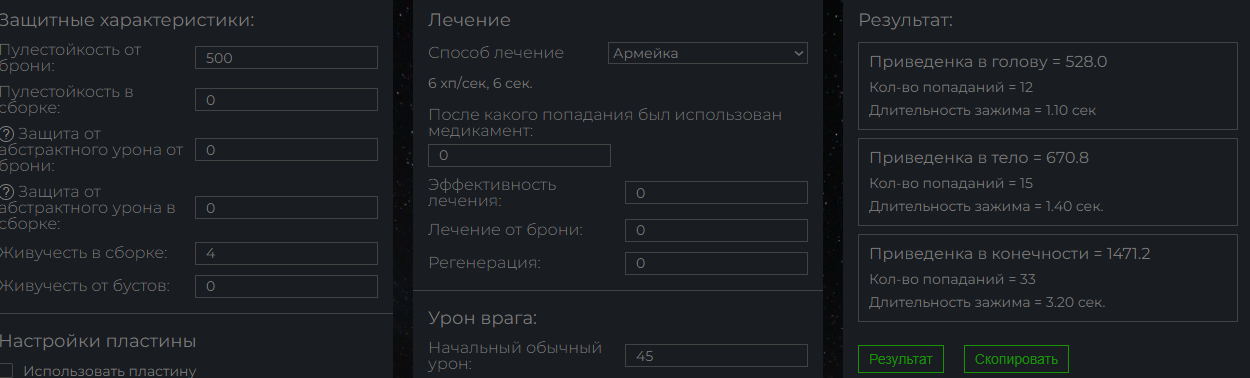Image resolution: width=1250 pixels, height=378 pixels.
Task: Click help icon beside Защита от абстрактного урона в сборке
Action: [8, 191]
